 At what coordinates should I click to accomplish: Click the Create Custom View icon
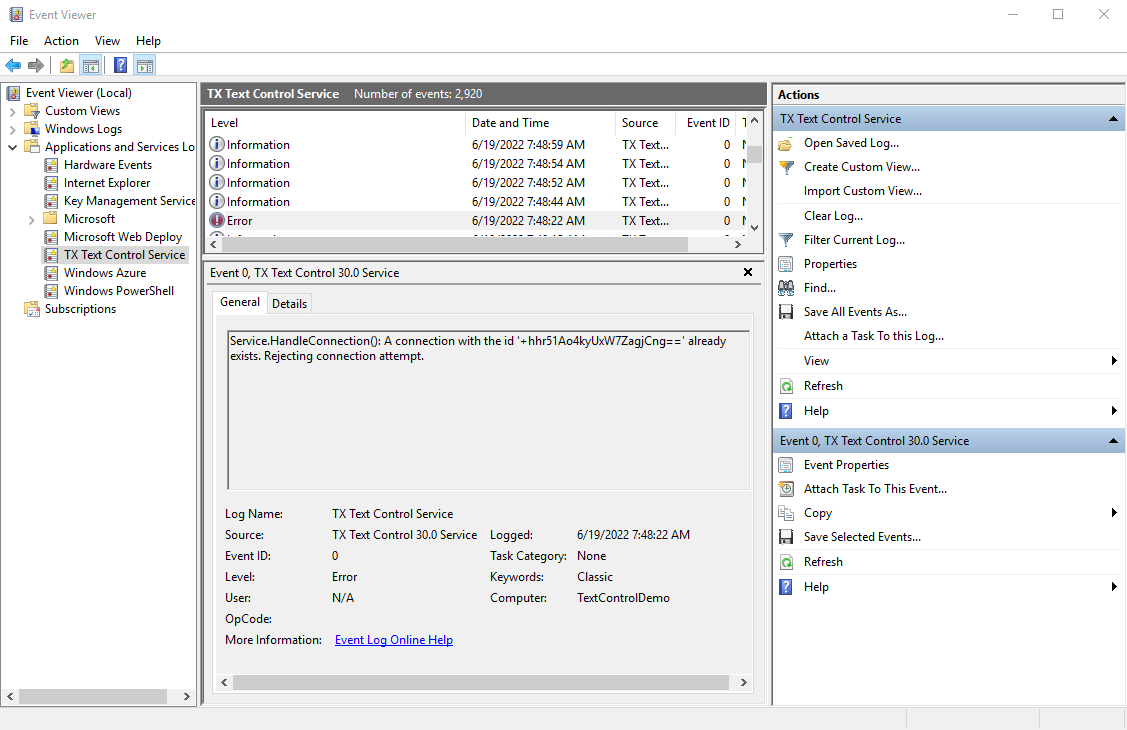click(x=786, y=166)
